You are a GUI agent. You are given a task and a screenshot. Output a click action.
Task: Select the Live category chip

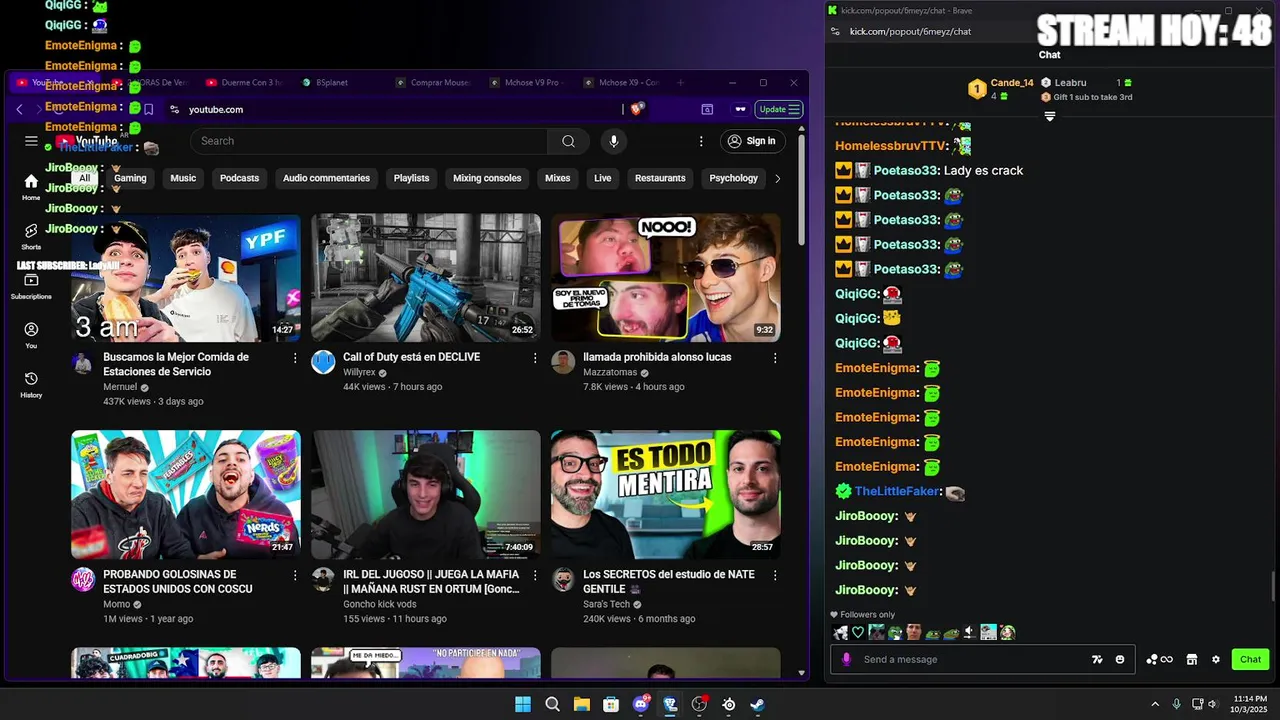tap(602, 178)
